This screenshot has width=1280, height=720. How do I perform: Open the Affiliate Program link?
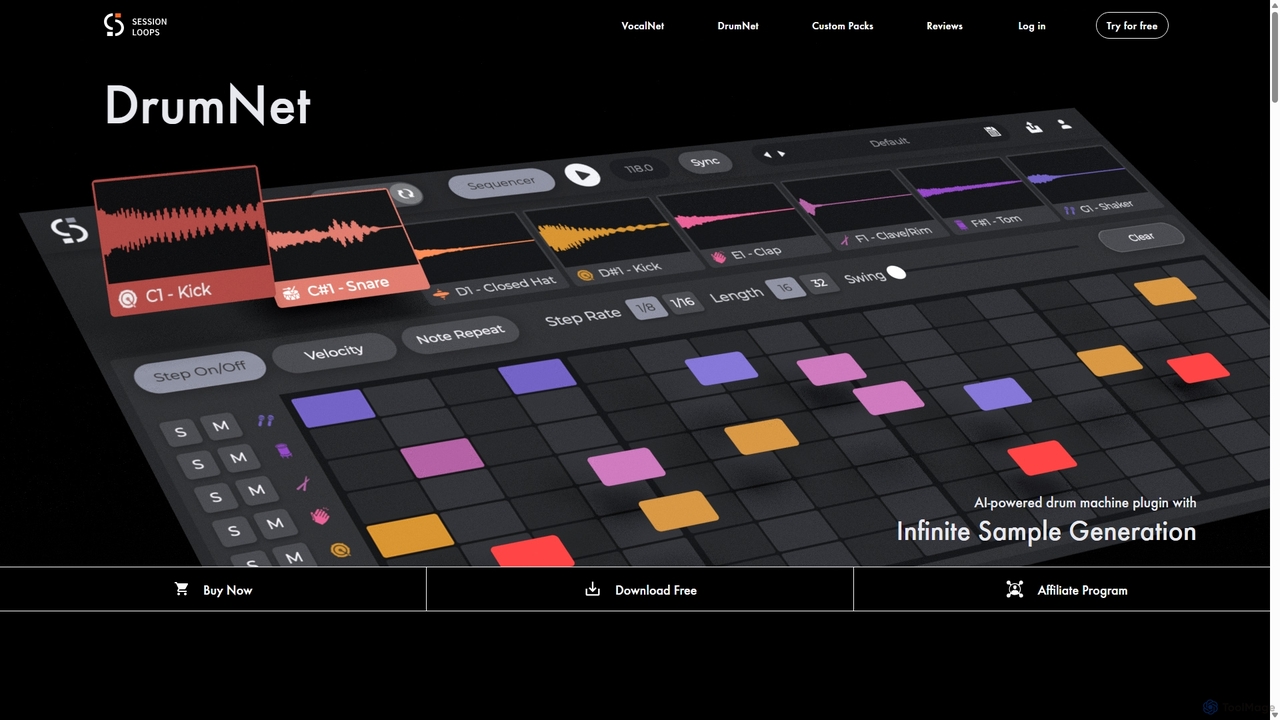(1067, 590)
